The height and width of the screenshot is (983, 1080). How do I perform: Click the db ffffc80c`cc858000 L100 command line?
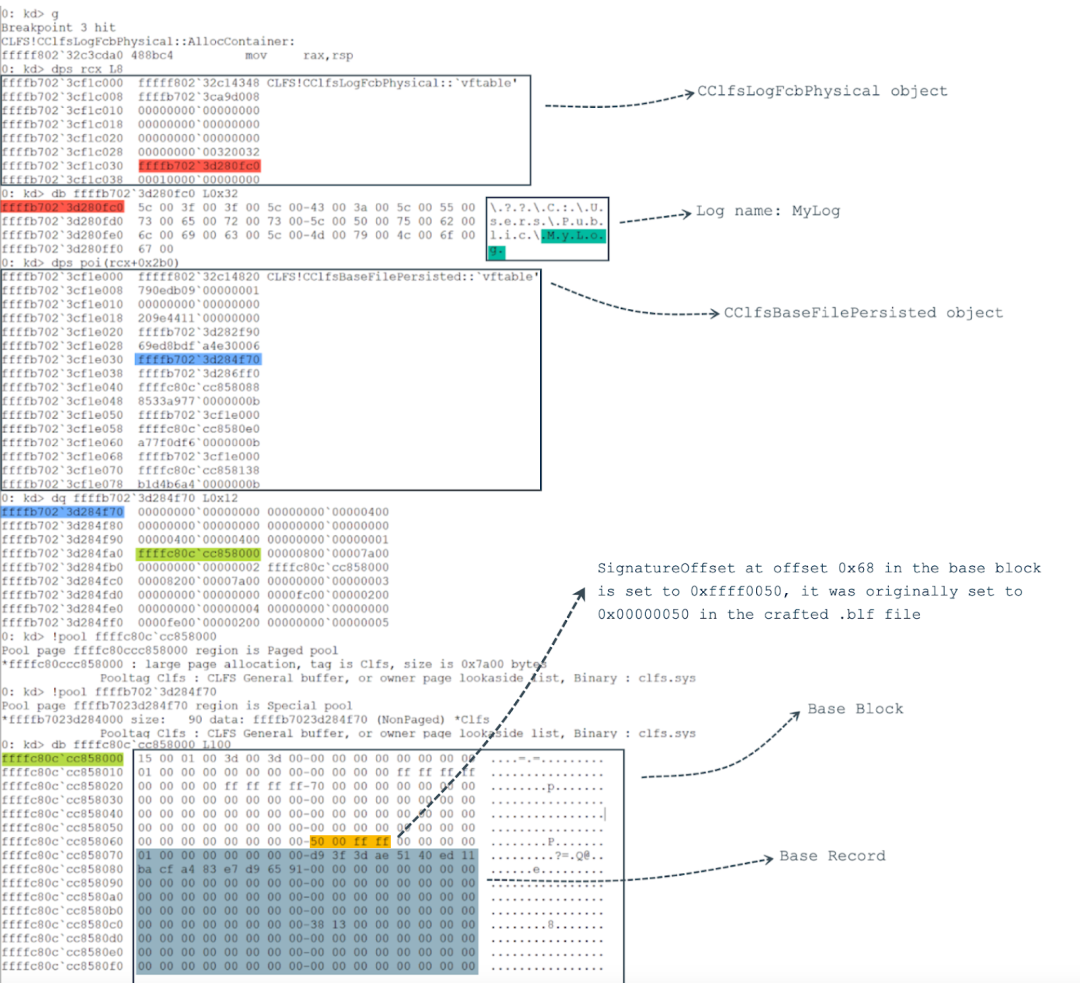[x=122, y=745]
